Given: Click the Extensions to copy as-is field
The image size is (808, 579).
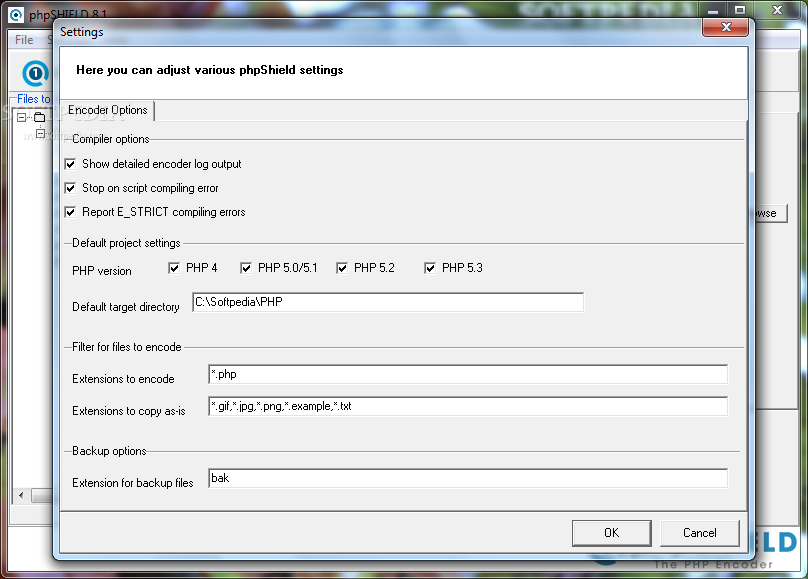Looking at the screenshot, I should (x=468, y=406).
